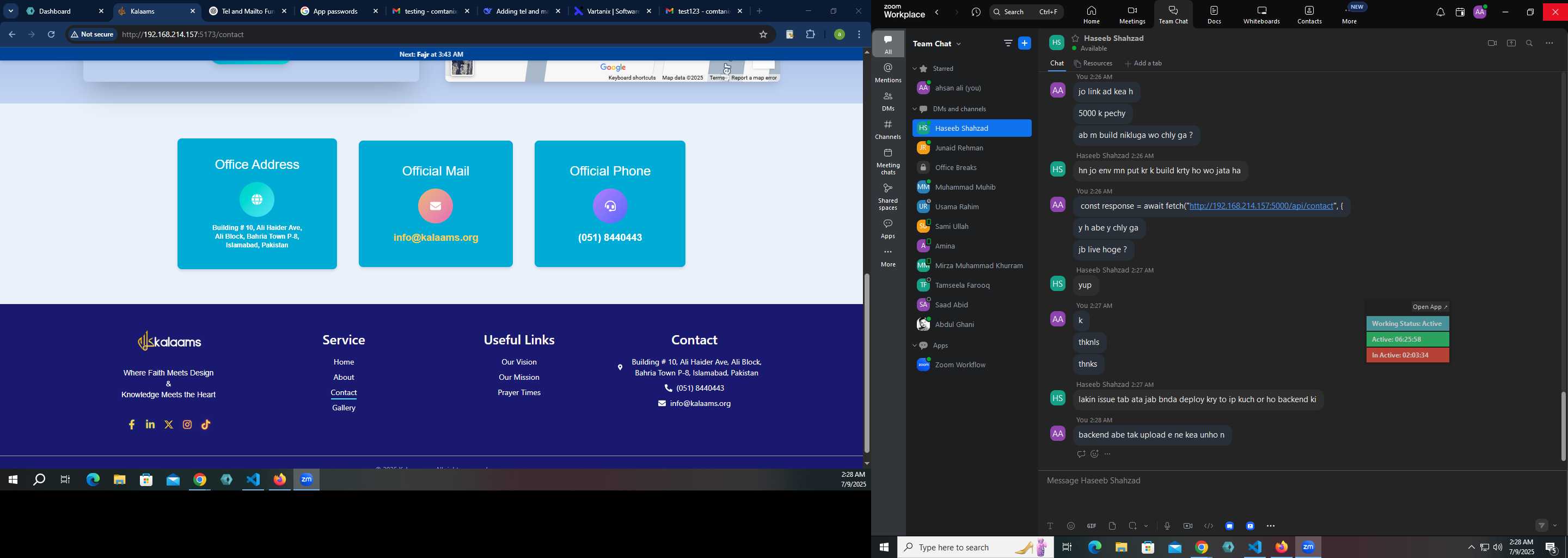Reply to the last message in thread
The height and width of the screenshot is (558, 1568).
click(1080, 454)
